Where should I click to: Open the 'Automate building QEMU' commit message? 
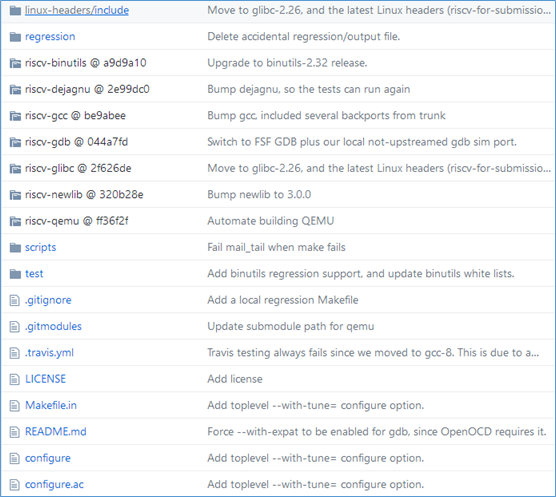[271, 221]
